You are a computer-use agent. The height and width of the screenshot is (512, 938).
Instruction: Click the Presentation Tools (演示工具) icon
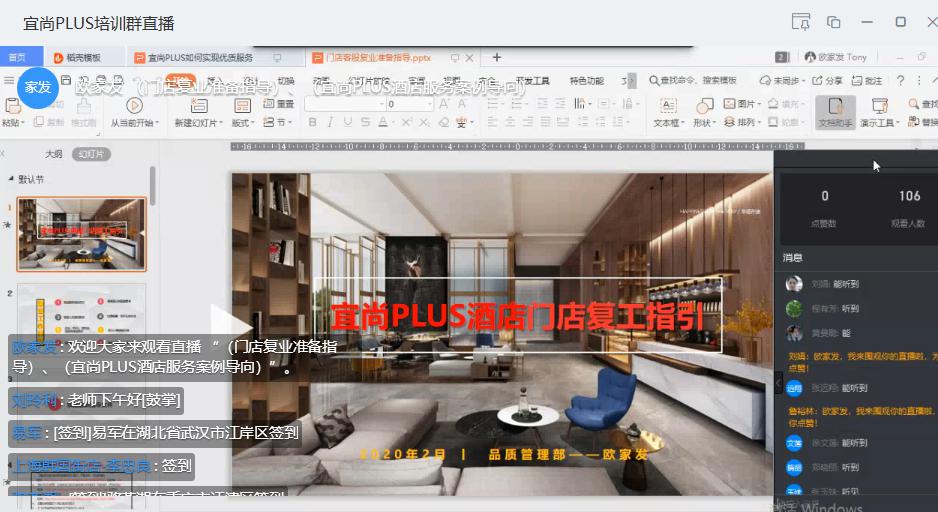click(880, 106)
